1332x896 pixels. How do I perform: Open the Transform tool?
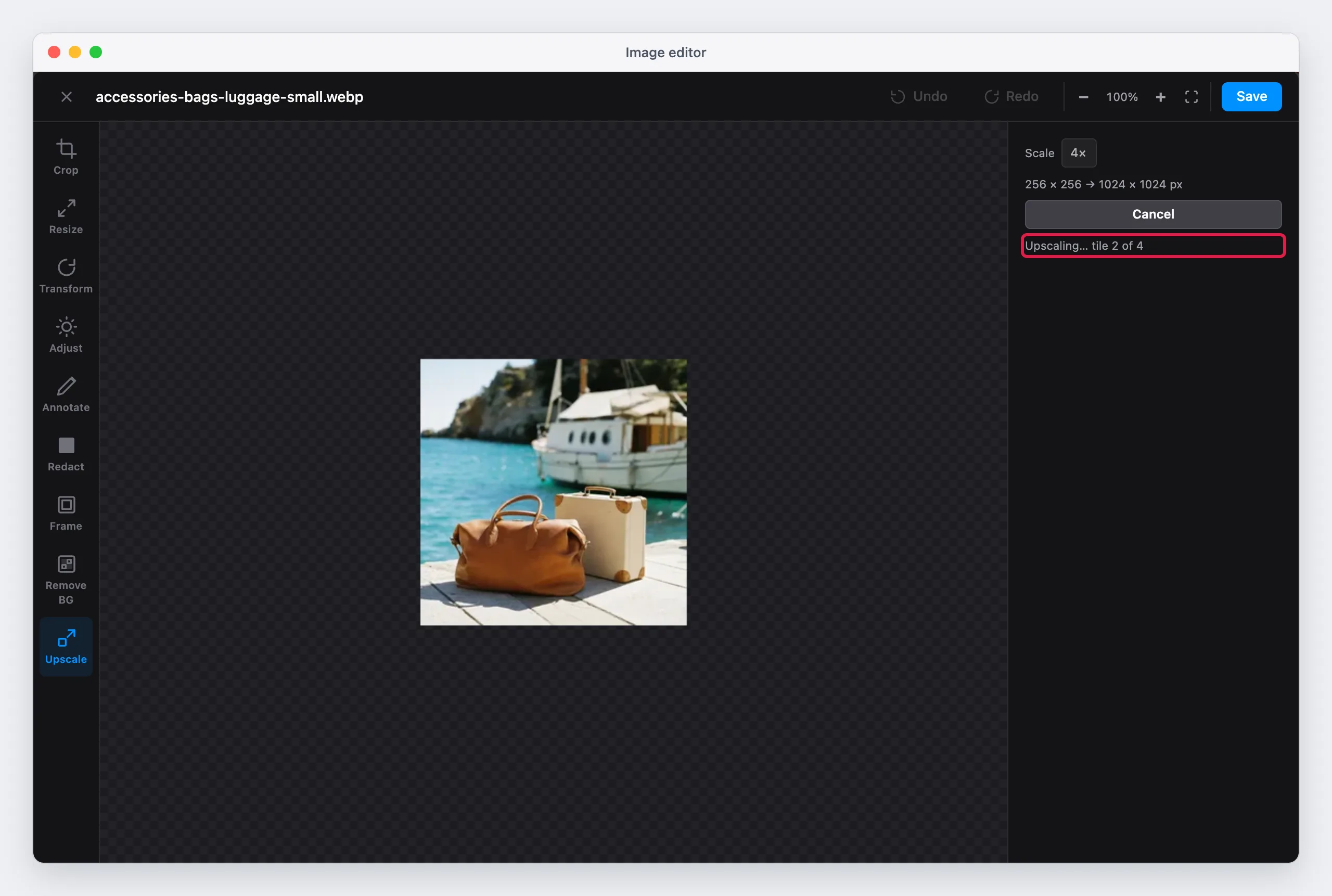pos(66,277)
